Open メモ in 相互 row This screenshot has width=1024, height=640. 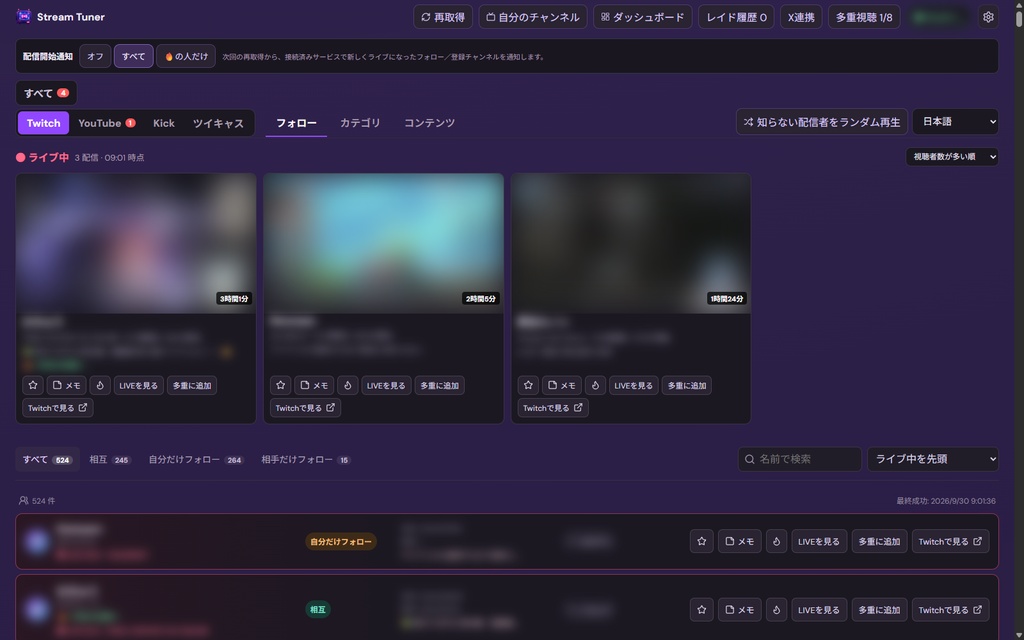click(x=739, y=609)
